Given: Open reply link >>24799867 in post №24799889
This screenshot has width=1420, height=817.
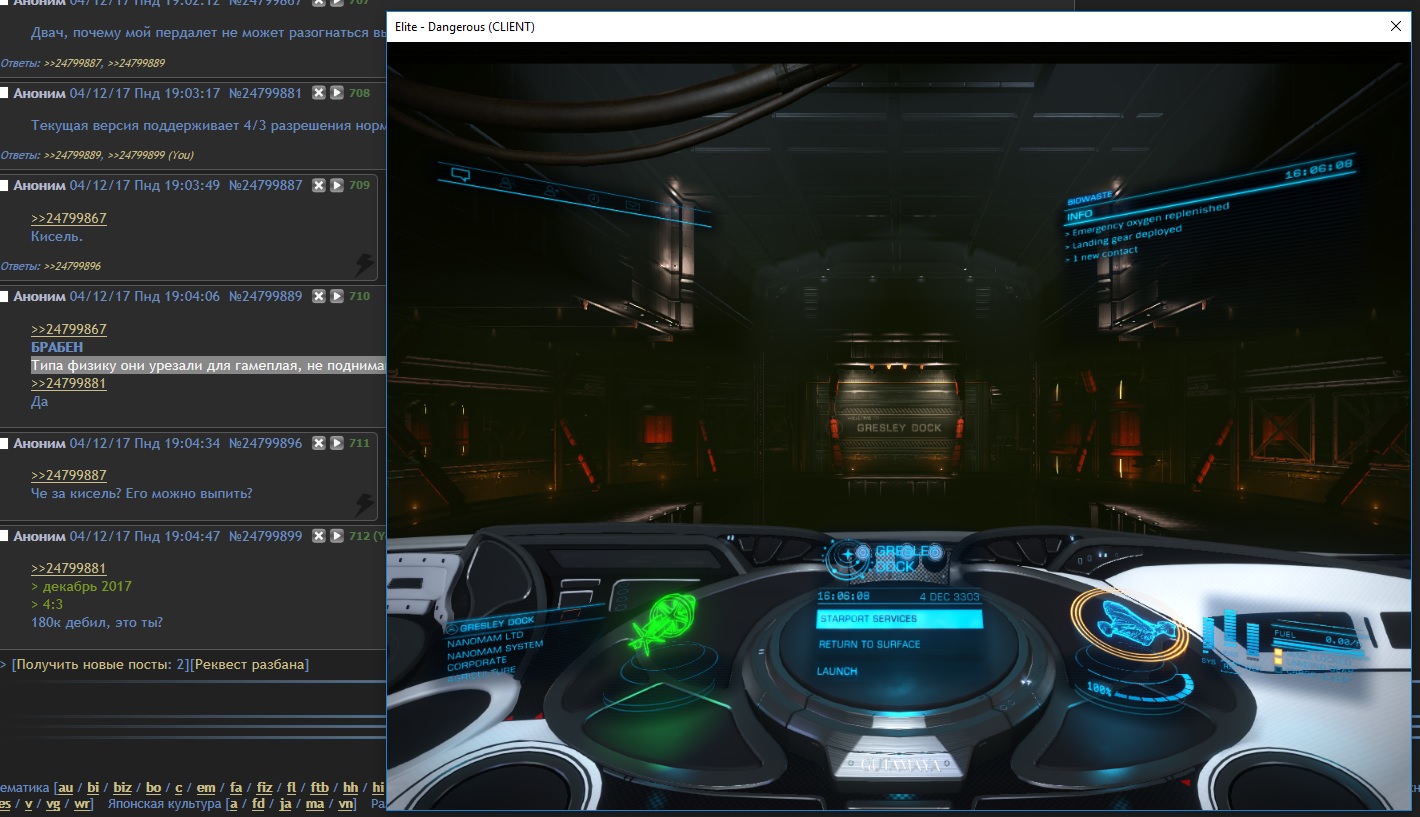Looking at the screenshot, I should (69, 329).
